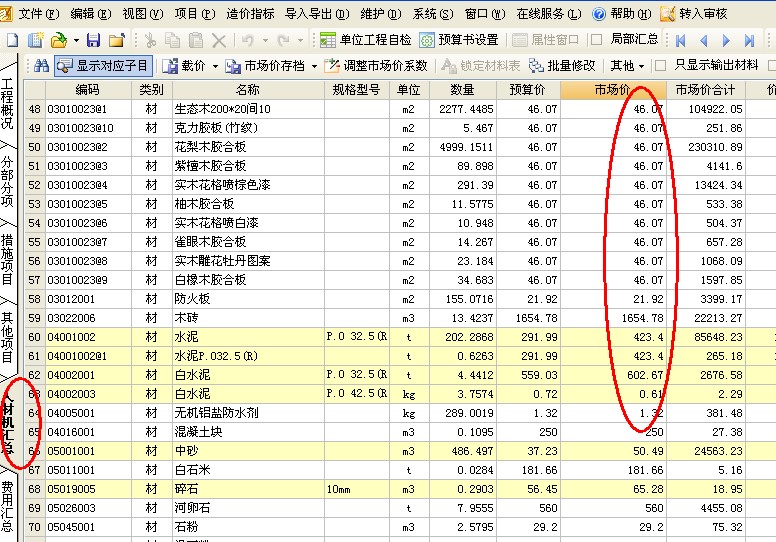Click the 编码 column header
Screen dimensions: 776x542
(88, 90)
